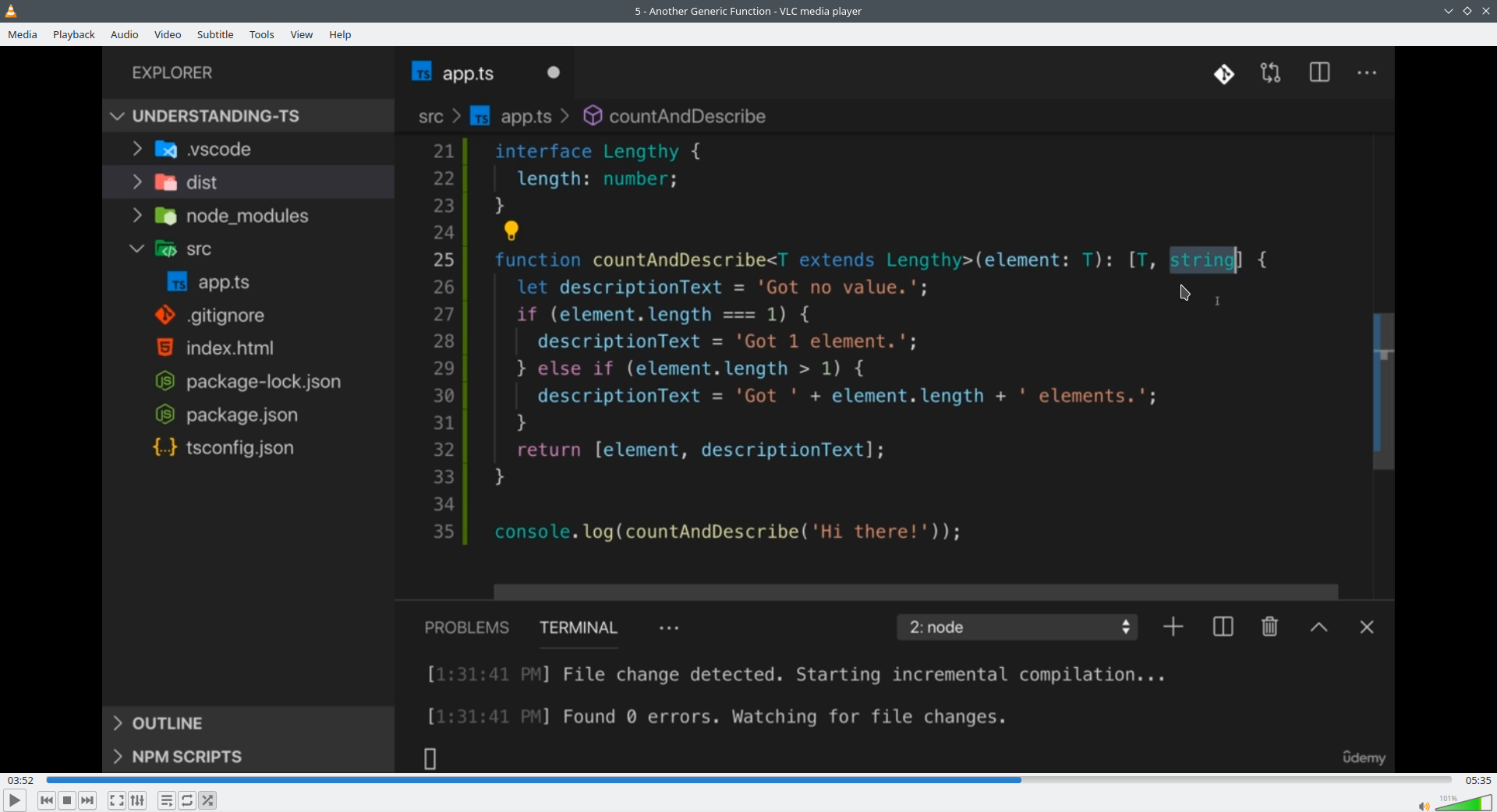Click the total time 05:35 label

1478,780
